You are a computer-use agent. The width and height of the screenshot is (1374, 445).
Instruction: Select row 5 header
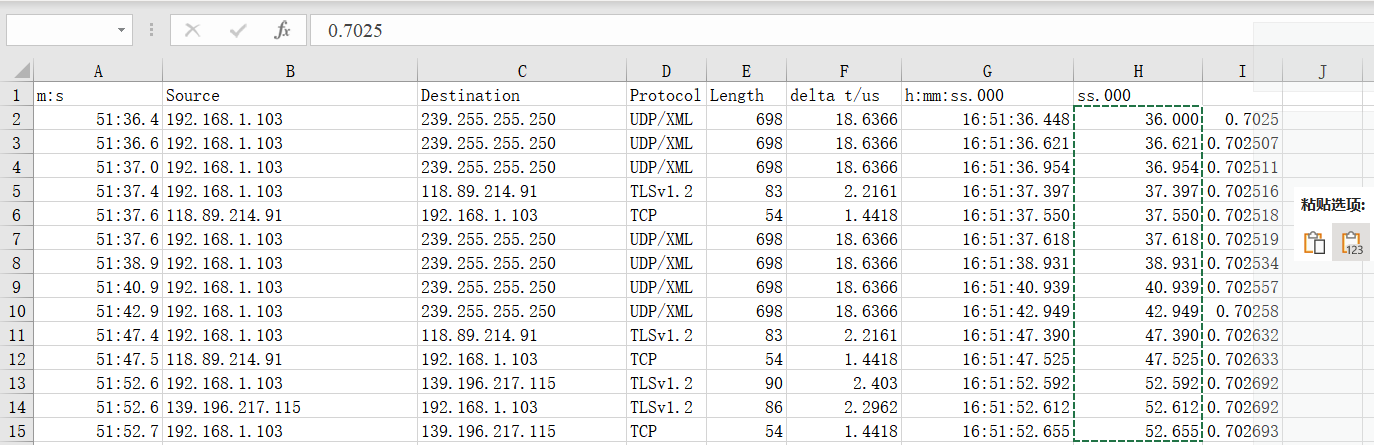coord(18,191)
